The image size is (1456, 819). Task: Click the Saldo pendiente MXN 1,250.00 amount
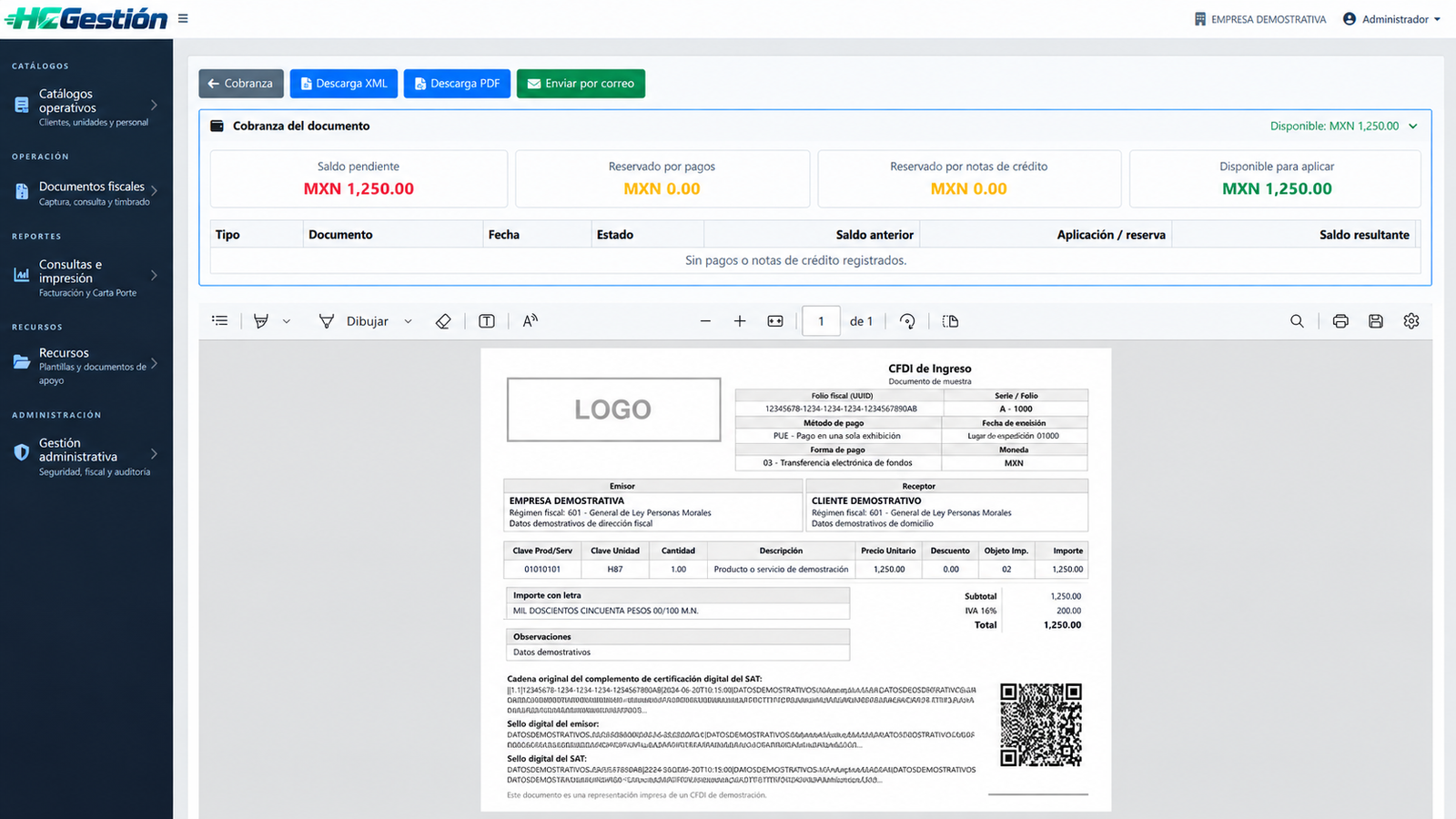(359, 189)
